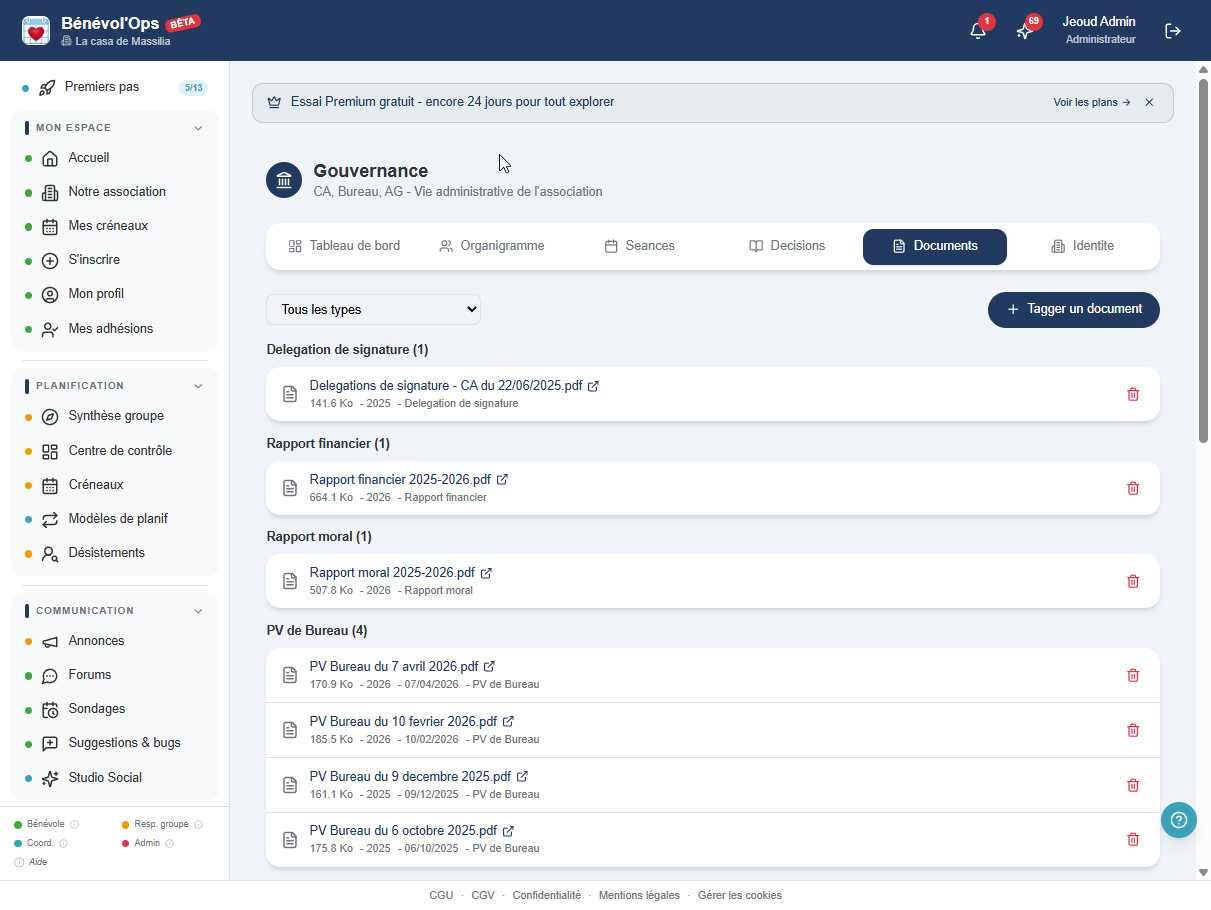1211x910 pixels.
Task: Open Confidentialité footer link
Action: 547,895
